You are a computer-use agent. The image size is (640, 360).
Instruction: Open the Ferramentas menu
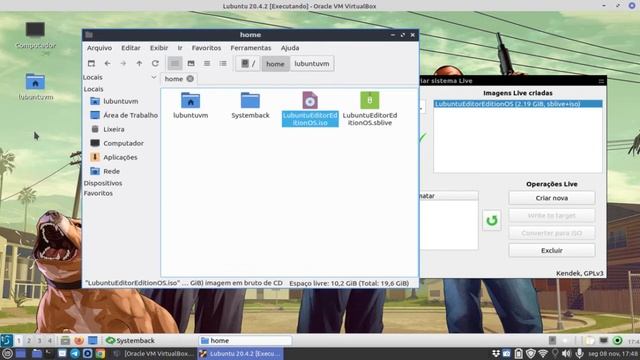tap(251, 48)
